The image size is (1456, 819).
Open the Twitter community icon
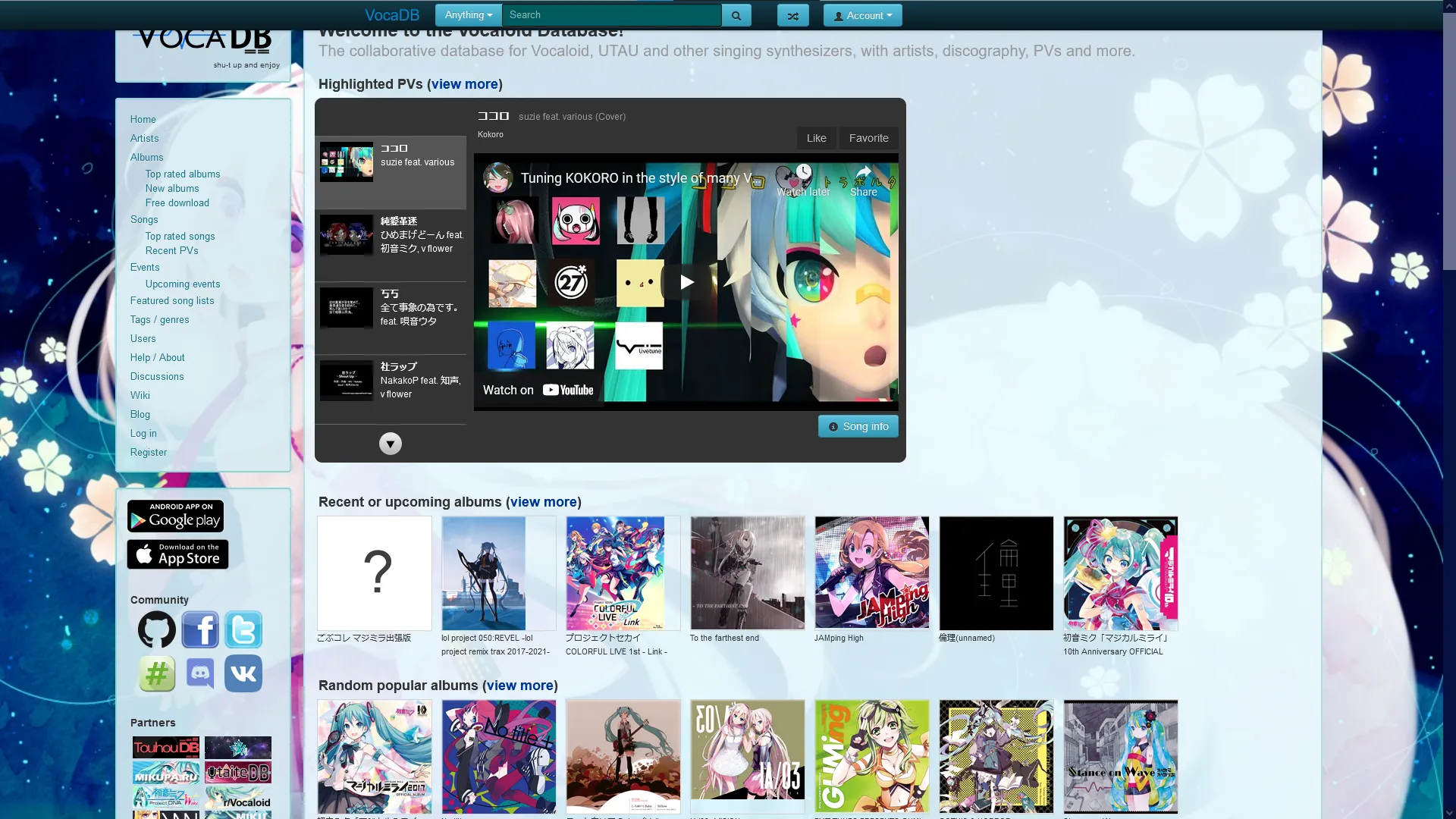tap(243, 629)
